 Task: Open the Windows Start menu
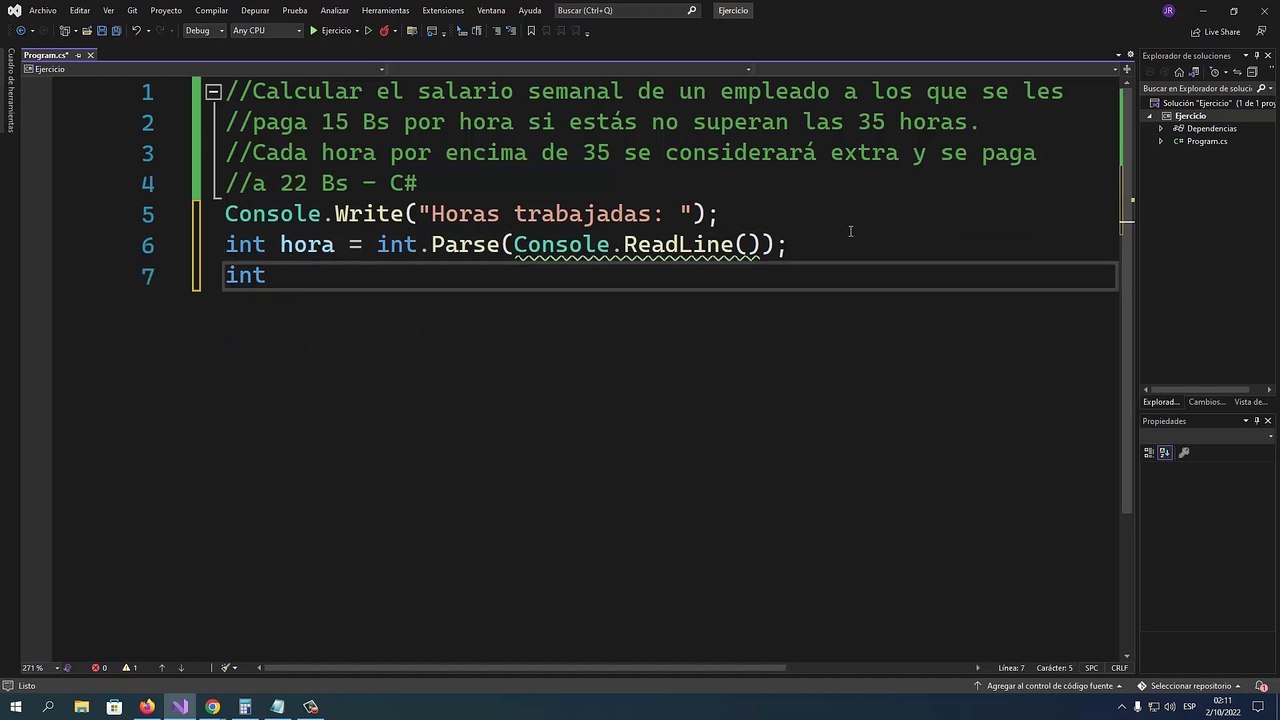click(15, 707)
